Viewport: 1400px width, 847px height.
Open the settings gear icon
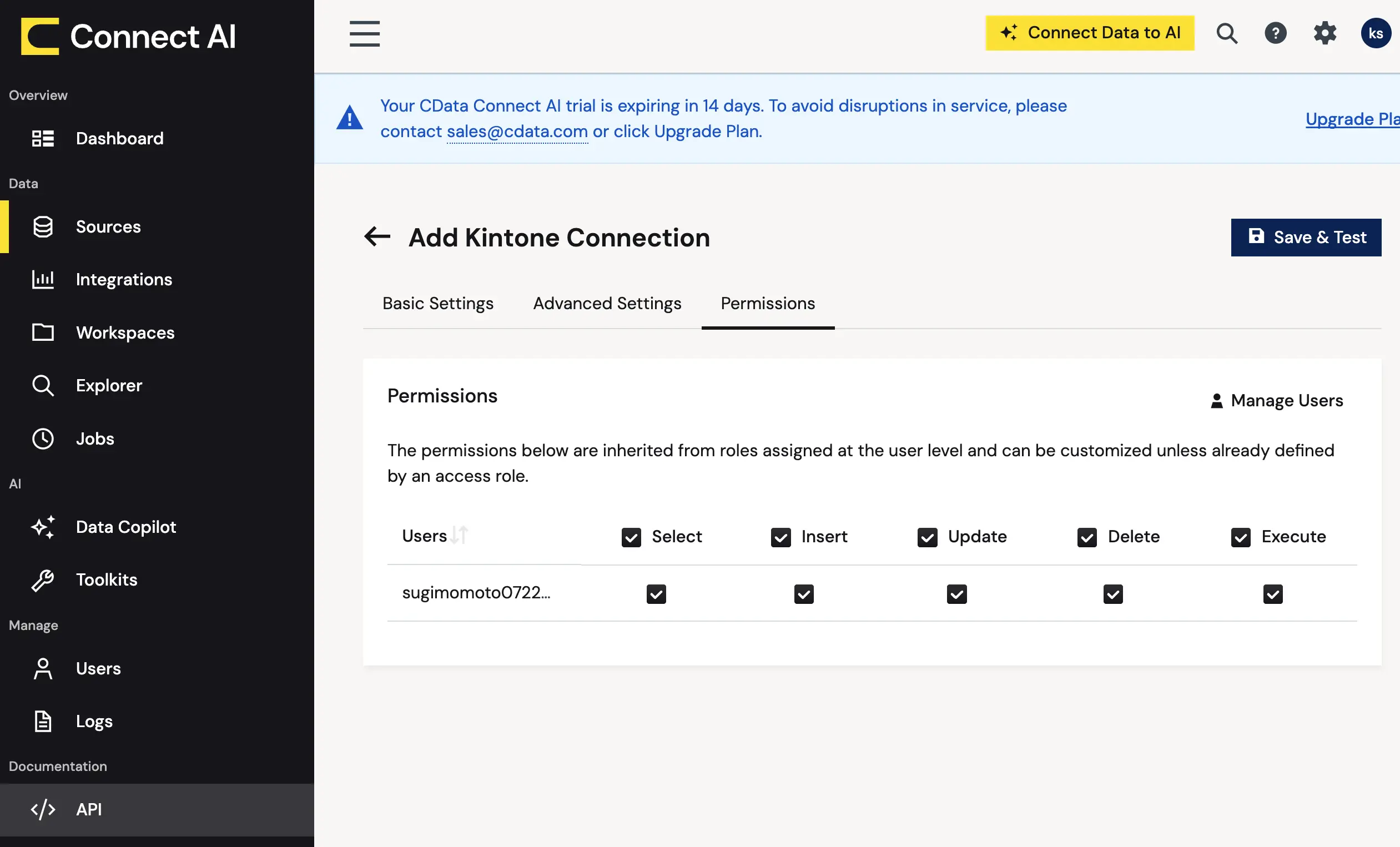[x=1325, y=33]
